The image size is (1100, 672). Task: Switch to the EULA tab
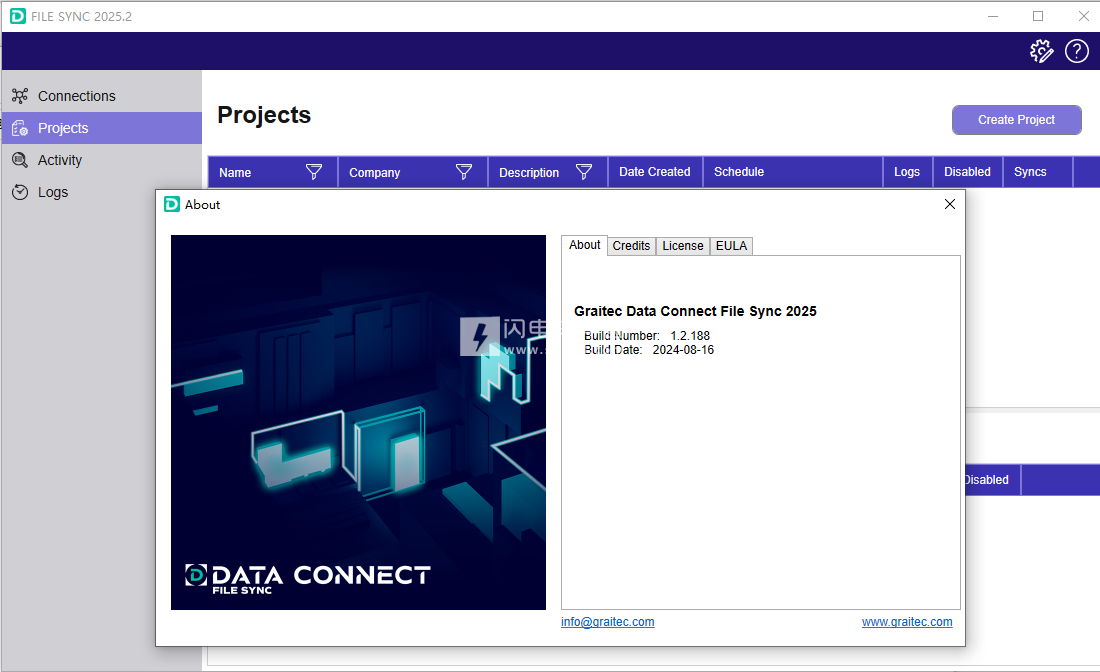pos(731,246)
